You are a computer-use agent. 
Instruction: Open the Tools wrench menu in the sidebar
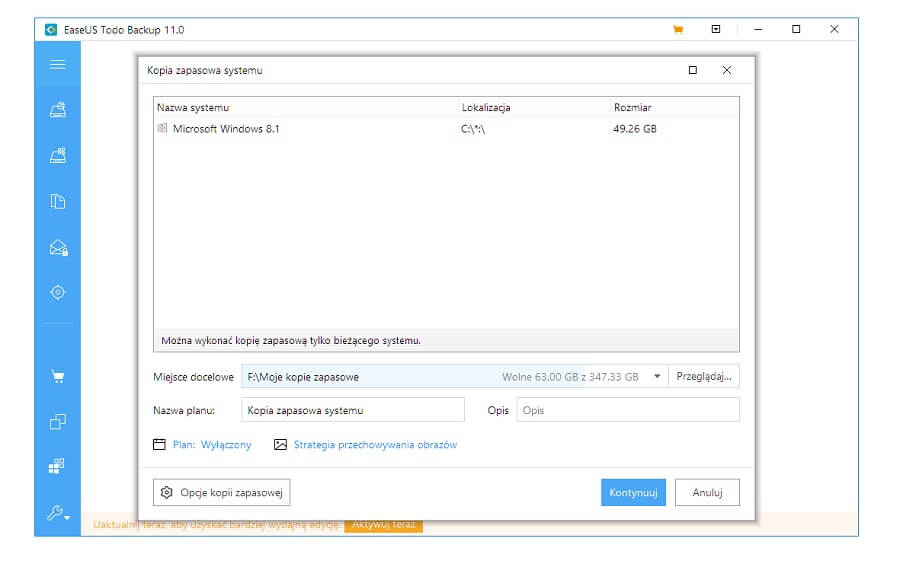tap(58, 512)
